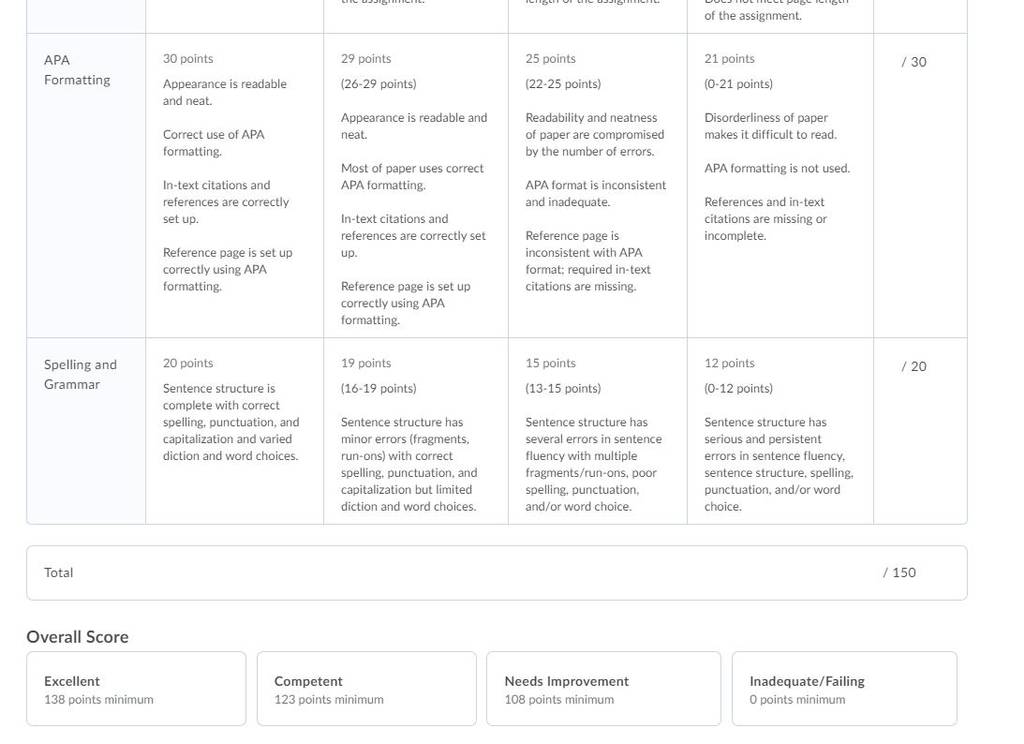The height and width of the screenshot is (744, 1024).
Task: Choose the Competent overall score card
Action: pyautogui.click(x=366, y=688)
